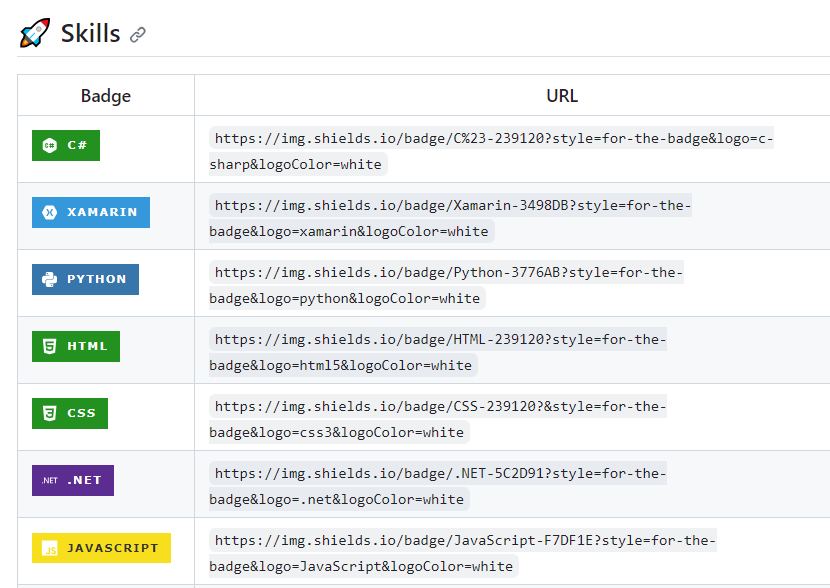
Task: Click the JavaScript-F7DF1E shields.io URL text
Action: pyautogui.click(x=463, y=554)
